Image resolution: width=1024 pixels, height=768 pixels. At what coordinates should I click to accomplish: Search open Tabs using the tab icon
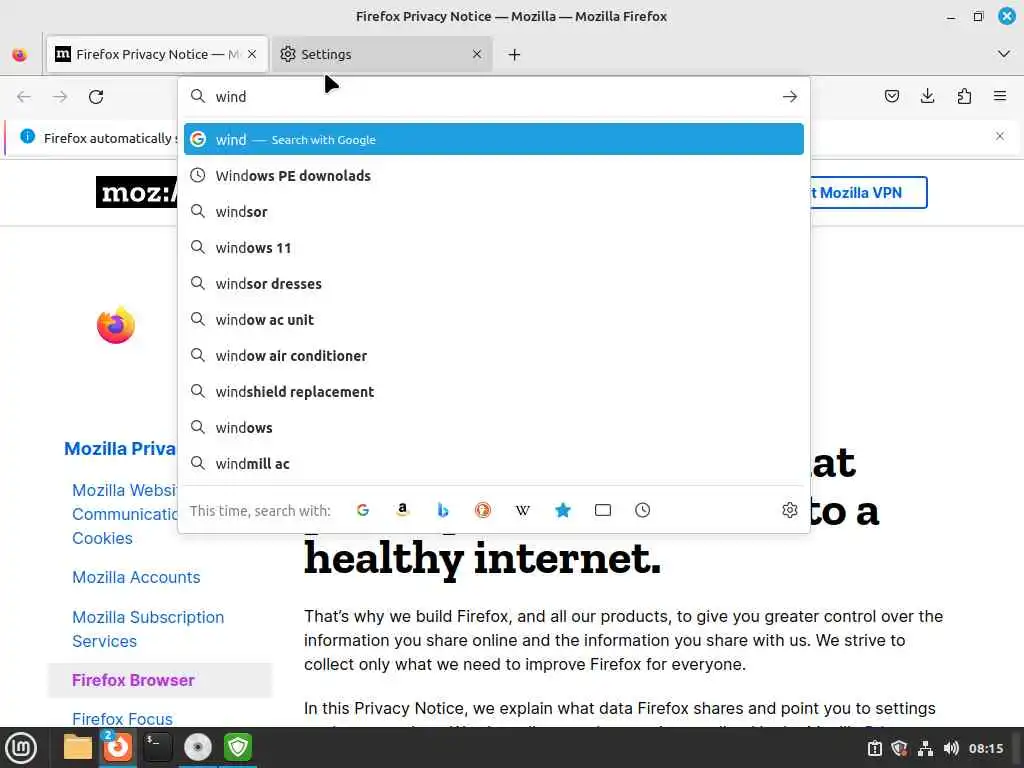603,510
